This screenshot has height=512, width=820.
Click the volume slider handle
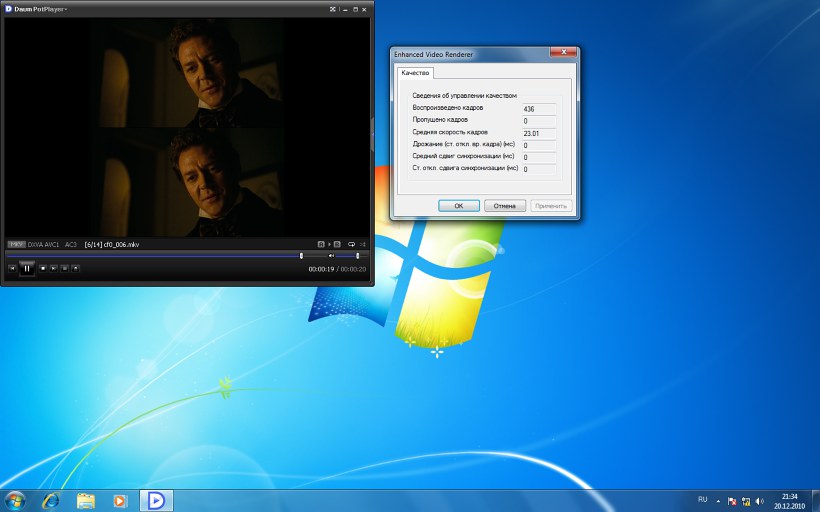357,255
